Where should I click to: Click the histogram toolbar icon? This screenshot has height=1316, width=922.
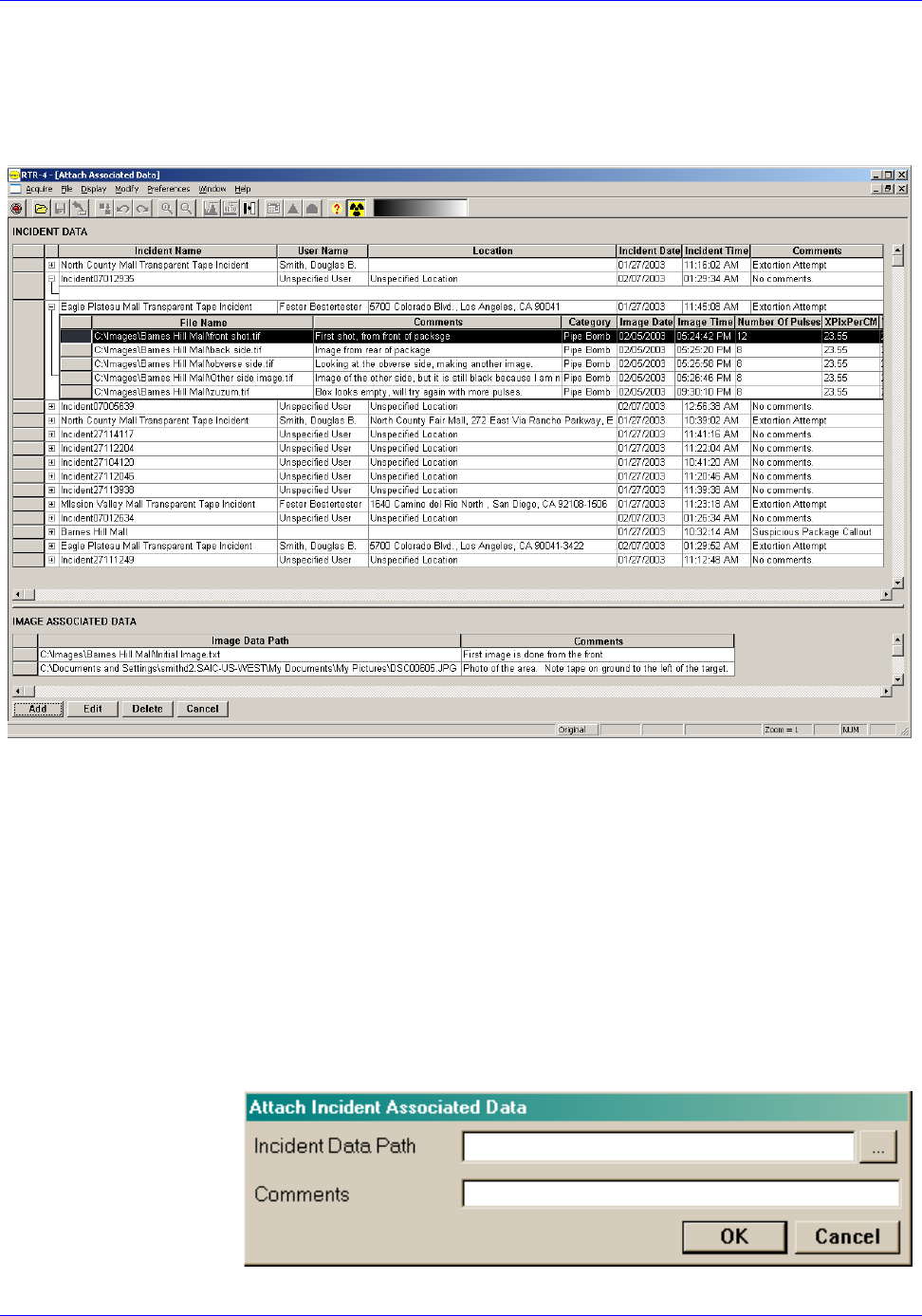211,209
